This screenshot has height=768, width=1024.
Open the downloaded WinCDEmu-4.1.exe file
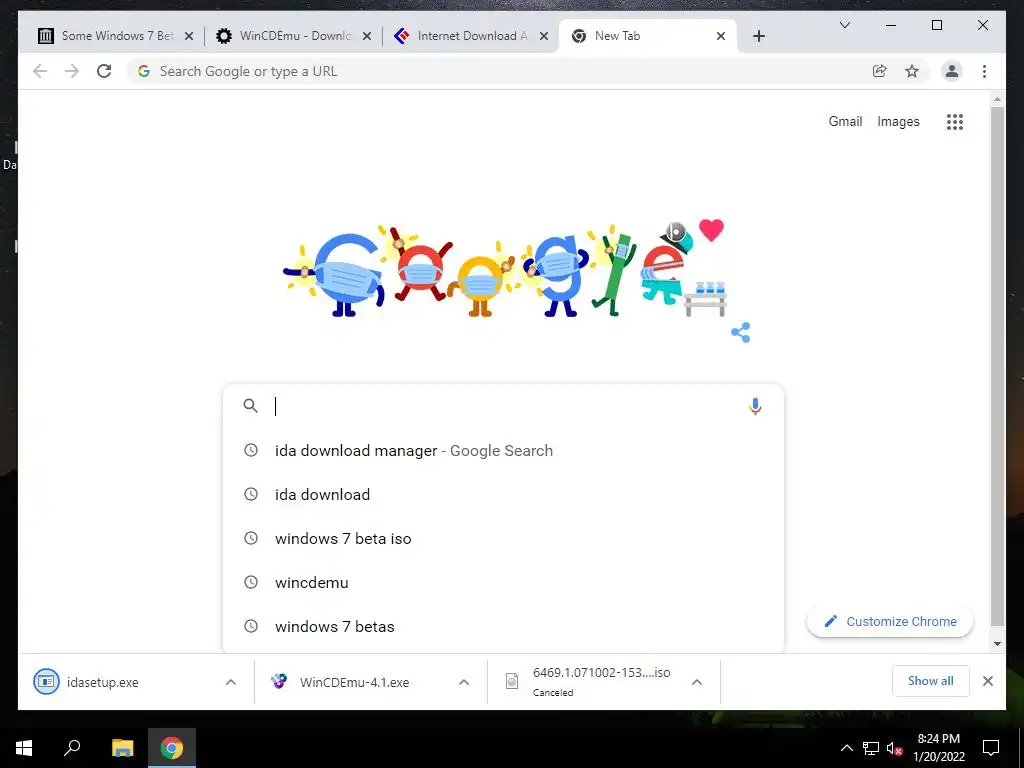pos(356,682)
